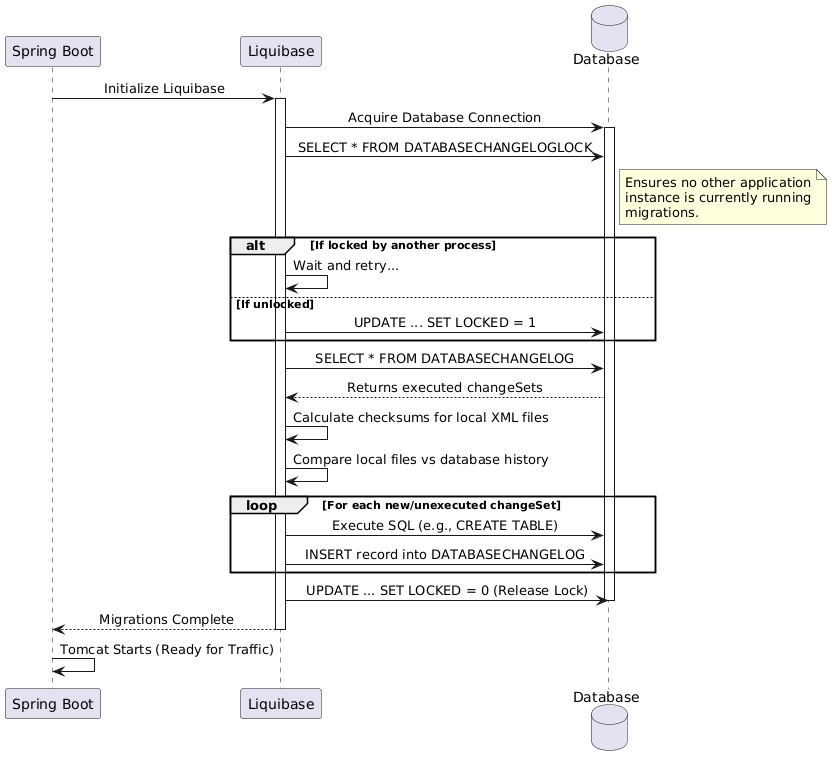Click the 'Migrations Complete' reply label
832x766 pixels.
pyautogui.click(x=166, y=620)
